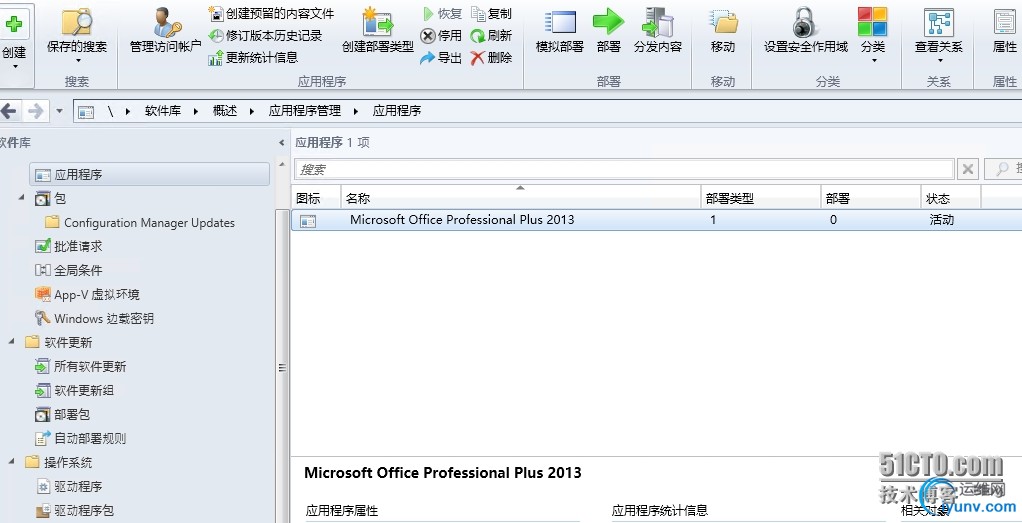Select the 包 packages node
The image size is (1022, 523).
point(51,198)
